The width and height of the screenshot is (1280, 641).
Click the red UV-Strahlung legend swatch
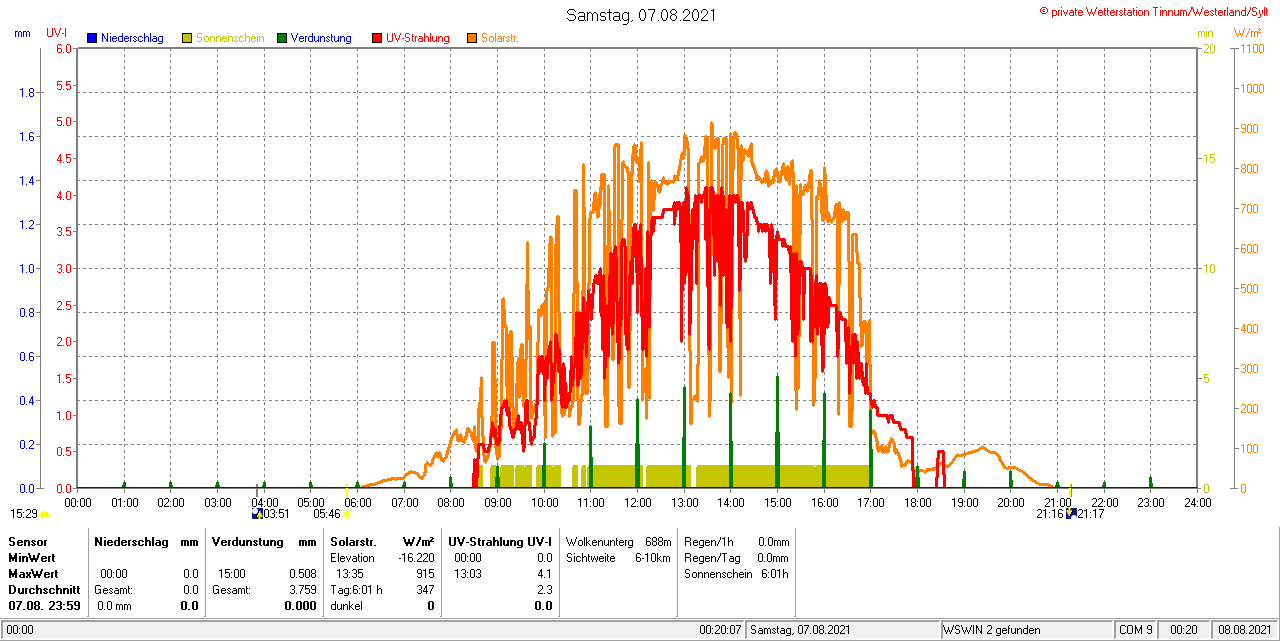point(377,38)
